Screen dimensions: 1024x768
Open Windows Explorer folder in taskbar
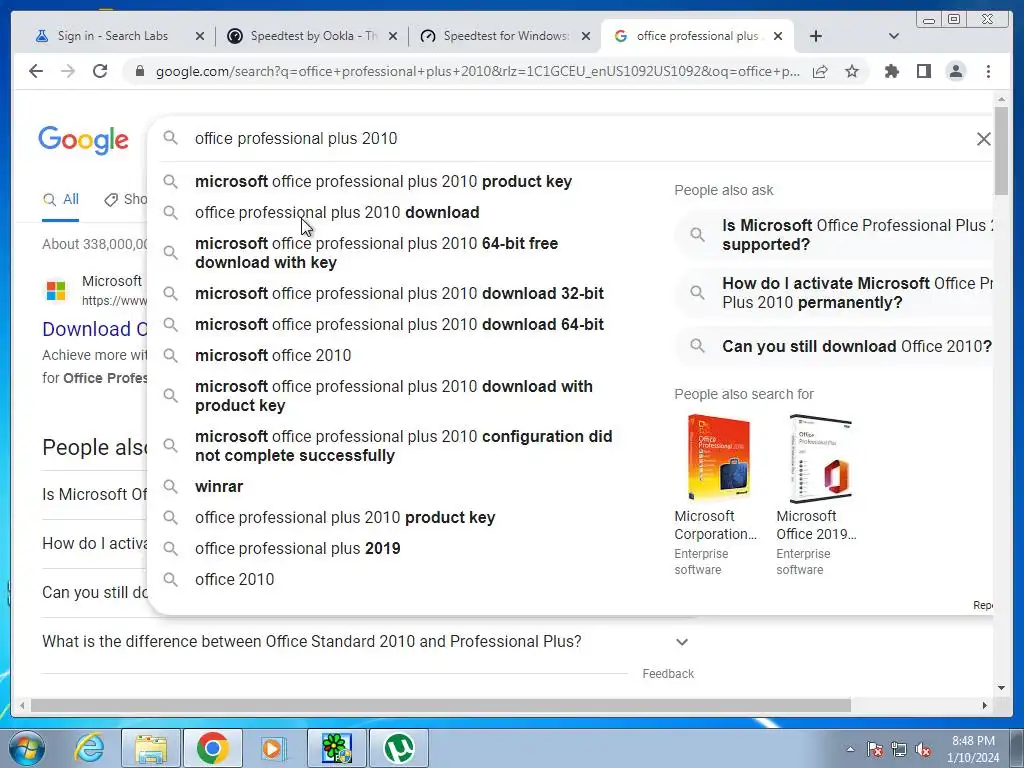(x=151, y=748)
